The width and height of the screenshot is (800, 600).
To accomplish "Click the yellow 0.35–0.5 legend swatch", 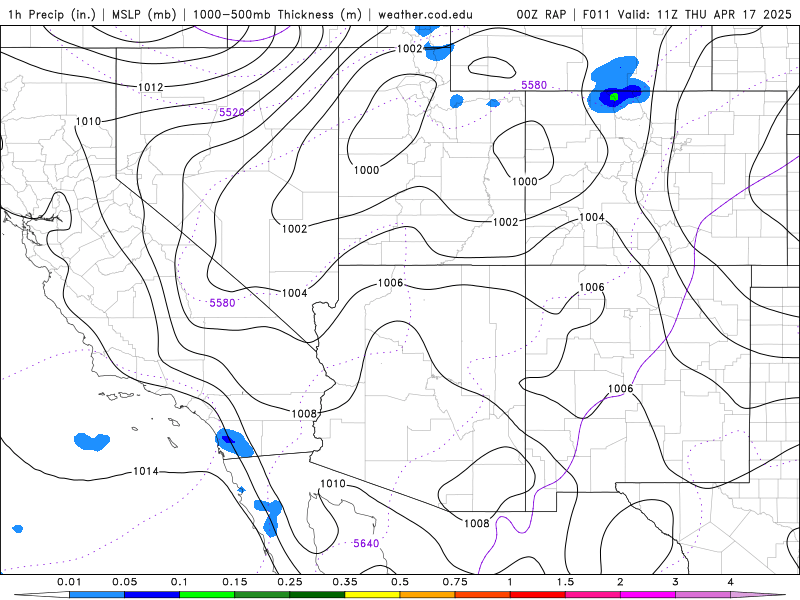I will click(x=372, y=595).
